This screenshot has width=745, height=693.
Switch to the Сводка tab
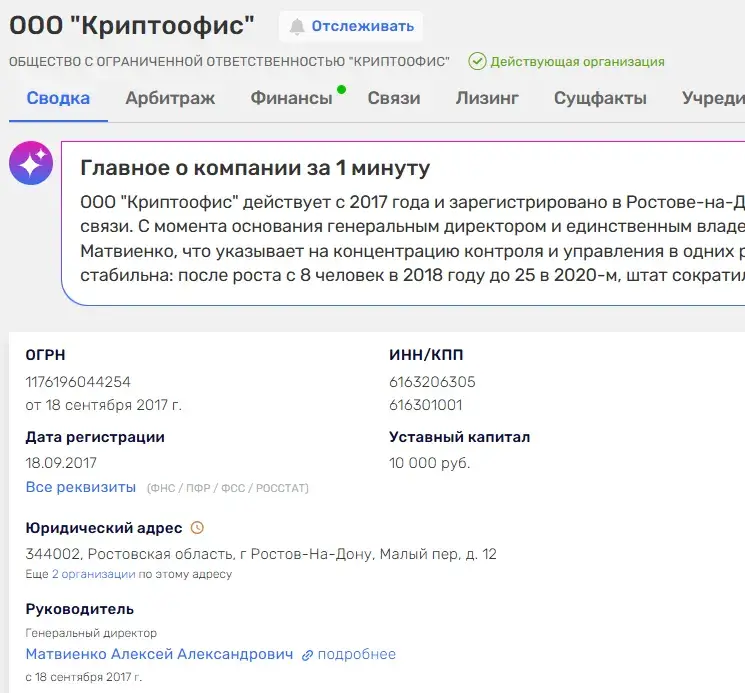[x=58, y=98]
